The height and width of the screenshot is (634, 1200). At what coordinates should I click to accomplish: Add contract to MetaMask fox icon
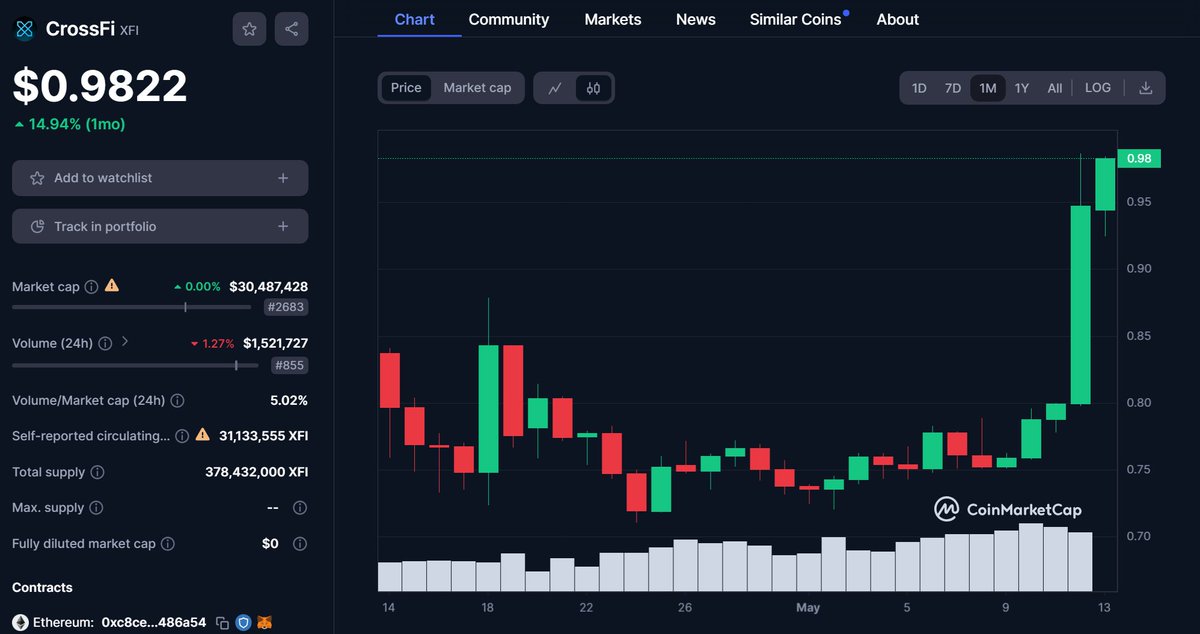tap(265, 622)
